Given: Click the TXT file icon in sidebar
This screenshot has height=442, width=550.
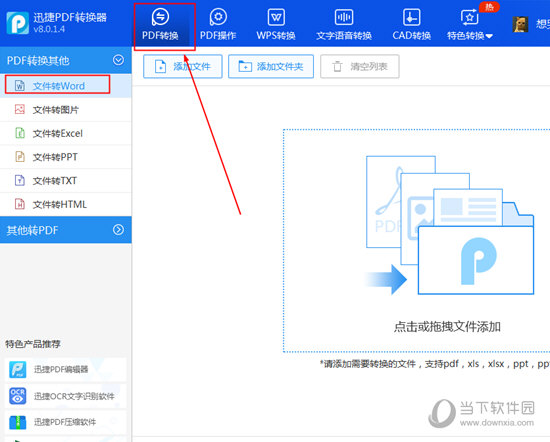Looking at the screenshot, I should (x=20, y=181).
